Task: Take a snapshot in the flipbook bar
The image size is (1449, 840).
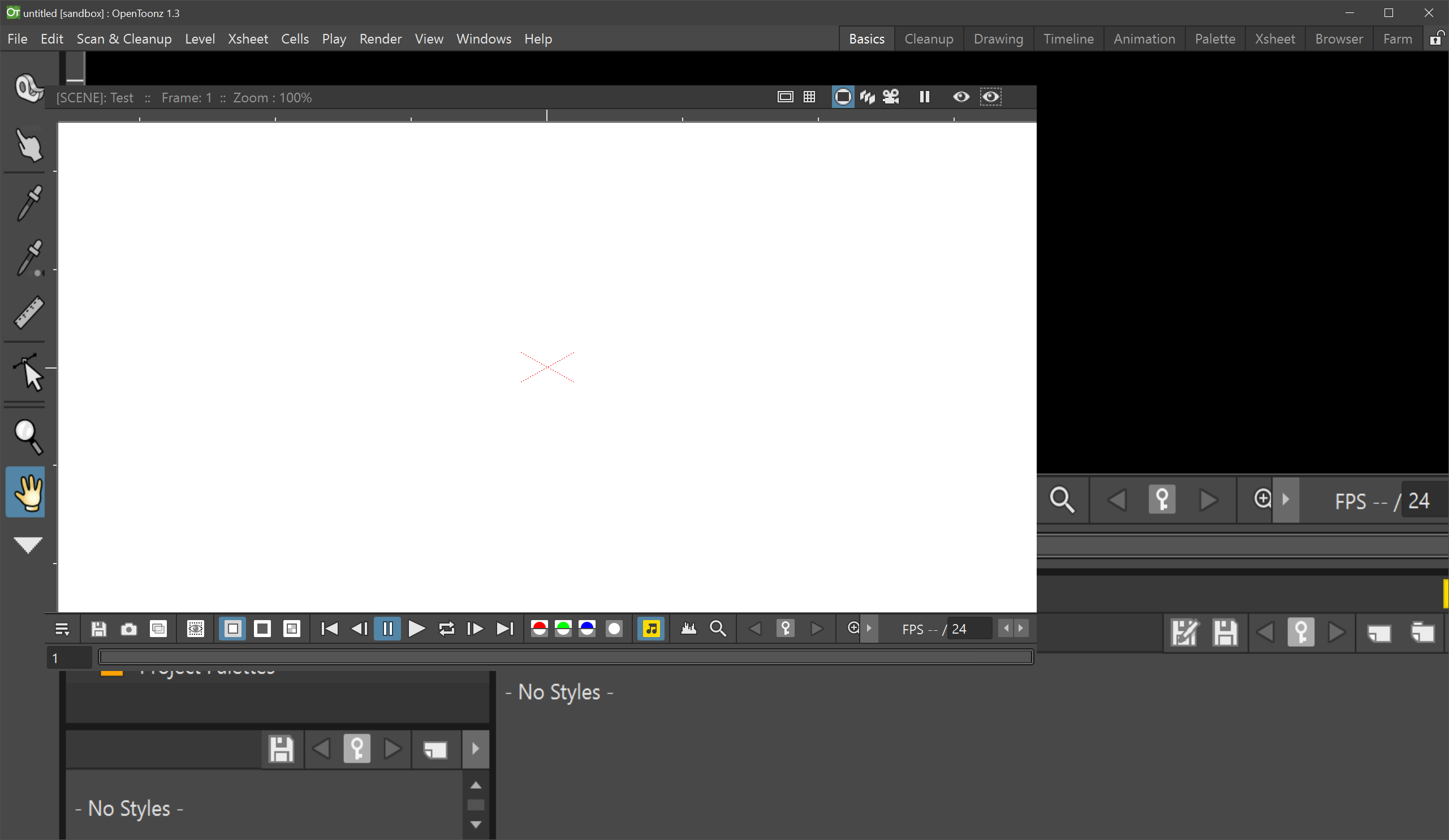Action: [128, 629]
